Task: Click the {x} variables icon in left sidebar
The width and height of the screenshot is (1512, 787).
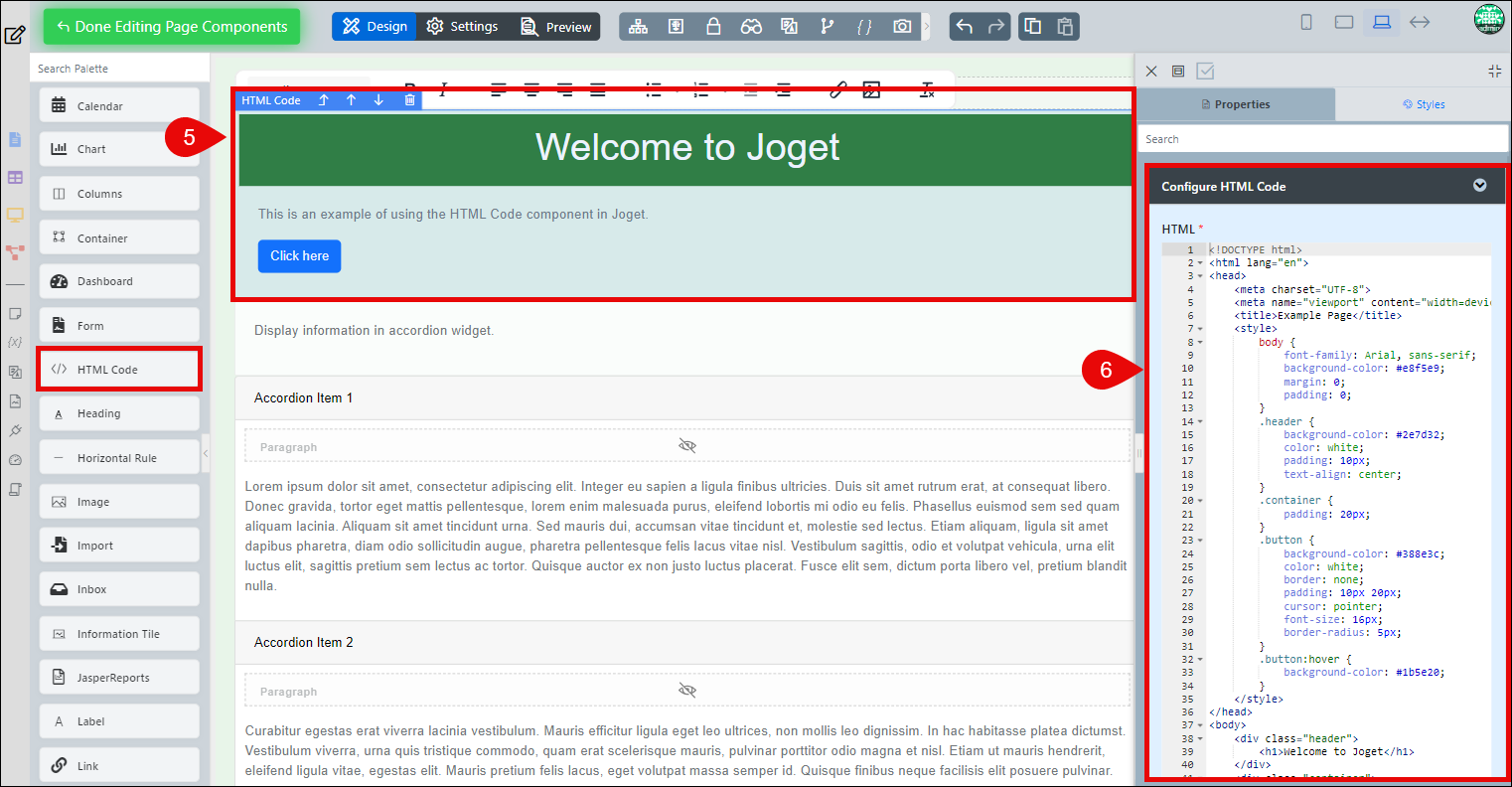Action: (15, 342)
